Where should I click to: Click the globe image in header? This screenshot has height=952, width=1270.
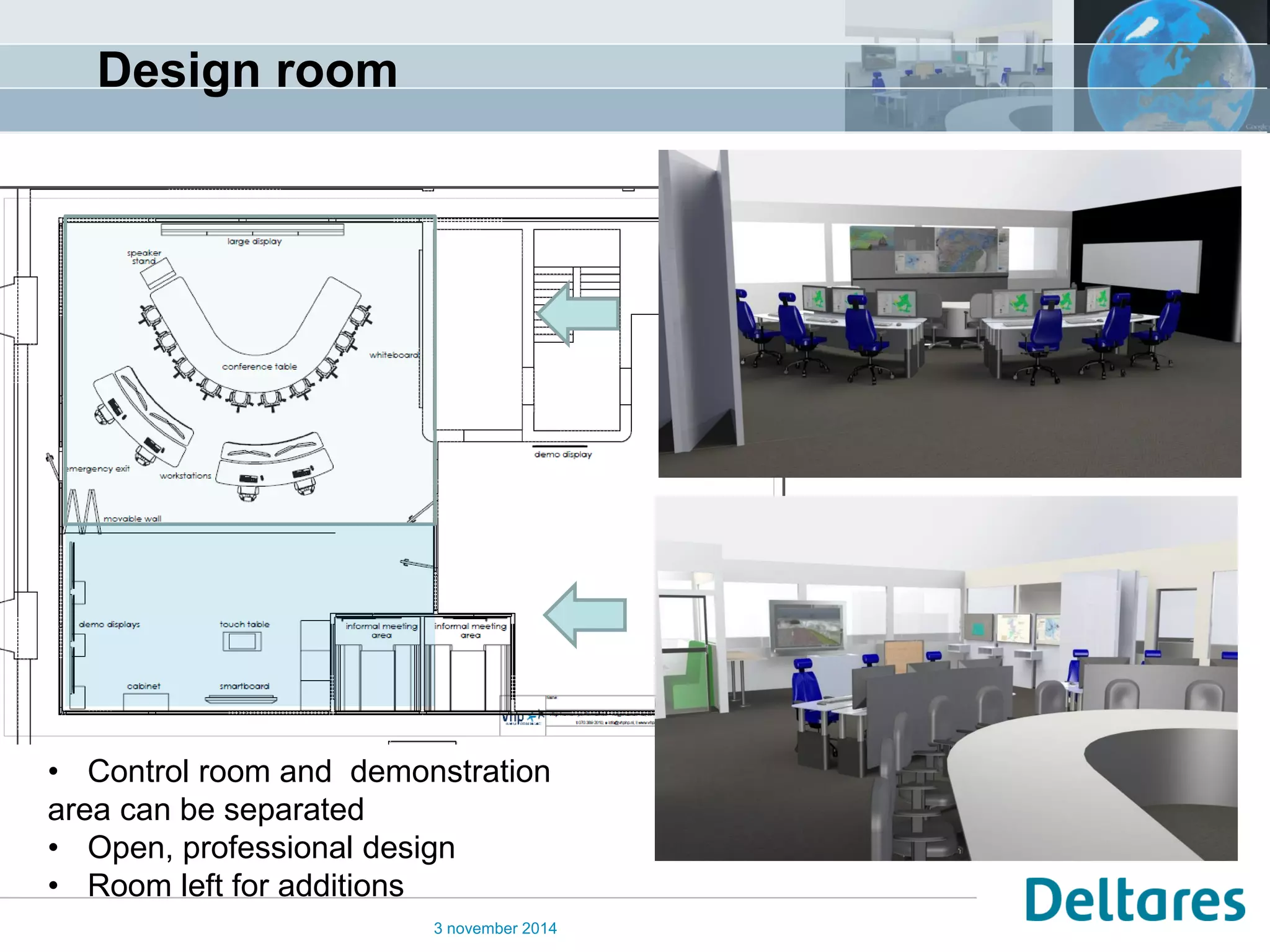coord(1171,66)
